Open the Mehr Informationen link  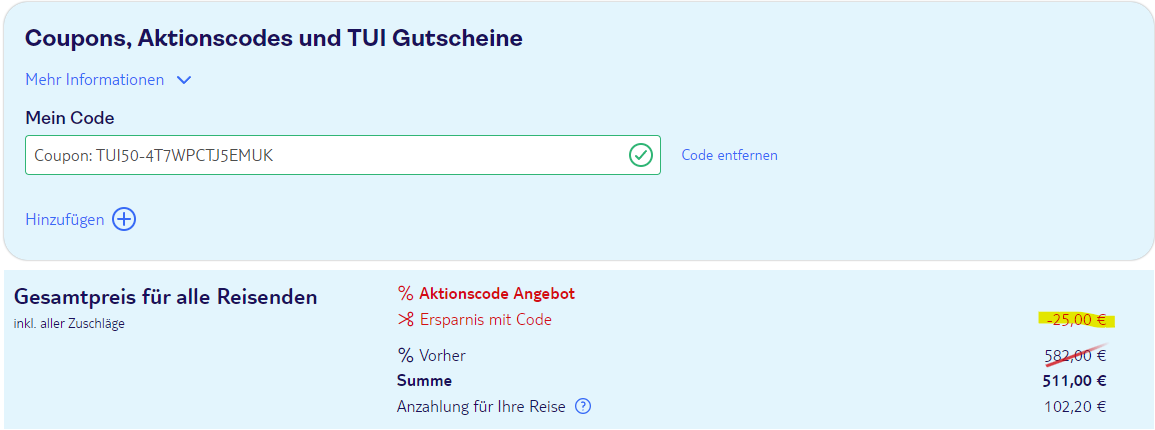coord(95,80)
